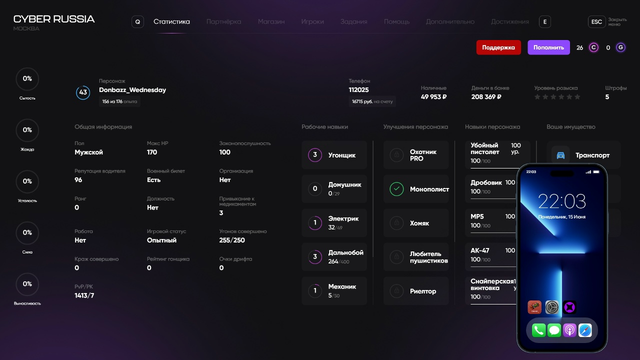Click the Уровень розыска star rating
This screenshot has height=360, width=640.
[557, 97]
